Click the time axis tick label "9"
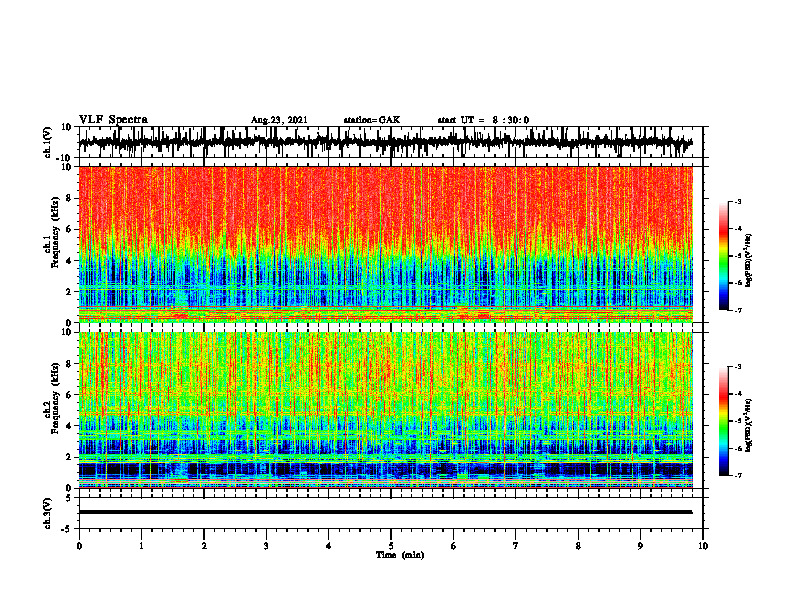The image size is (792, 612). pyautogui.click(x=640, y=546)
